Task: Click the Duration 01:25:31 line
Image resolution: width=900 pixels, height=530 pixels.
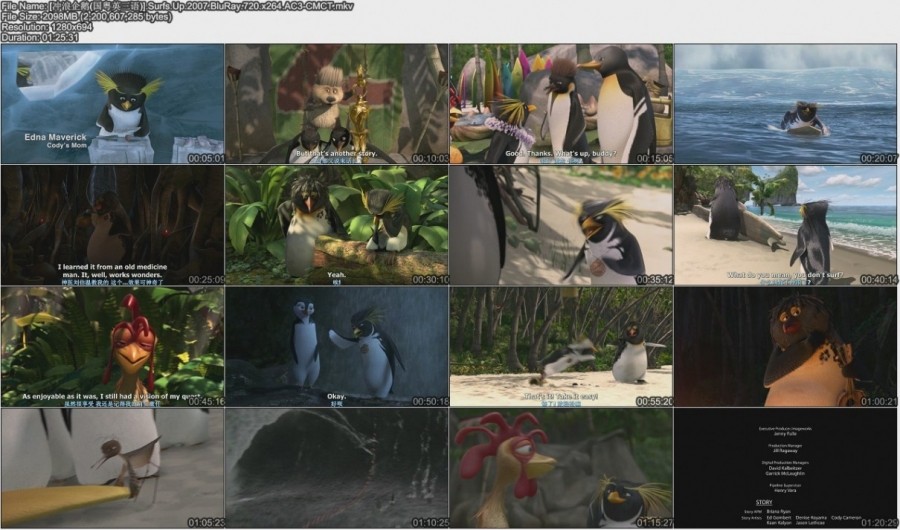Action: [x=40, y=37]
